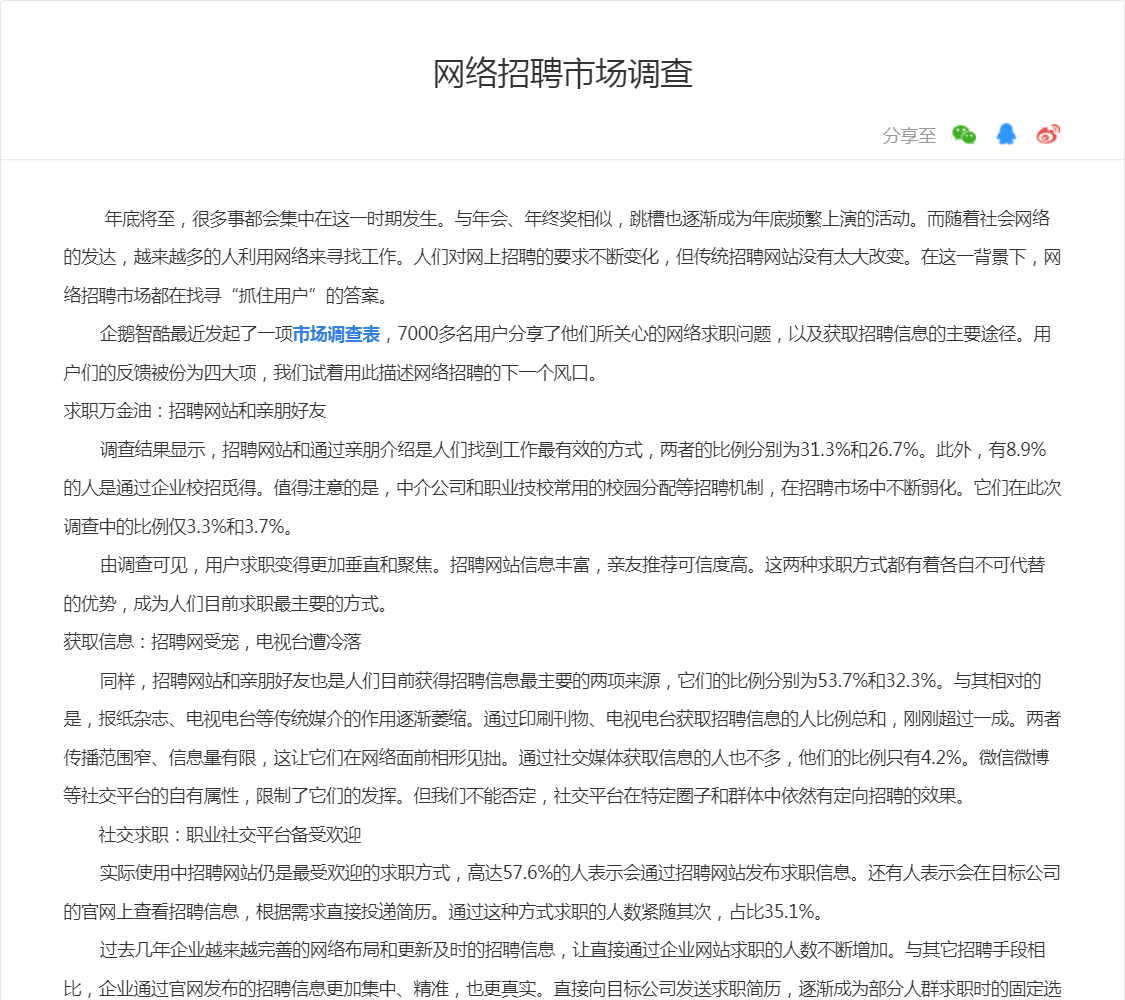Click the text 占比35.1%

tap(771, 912)
